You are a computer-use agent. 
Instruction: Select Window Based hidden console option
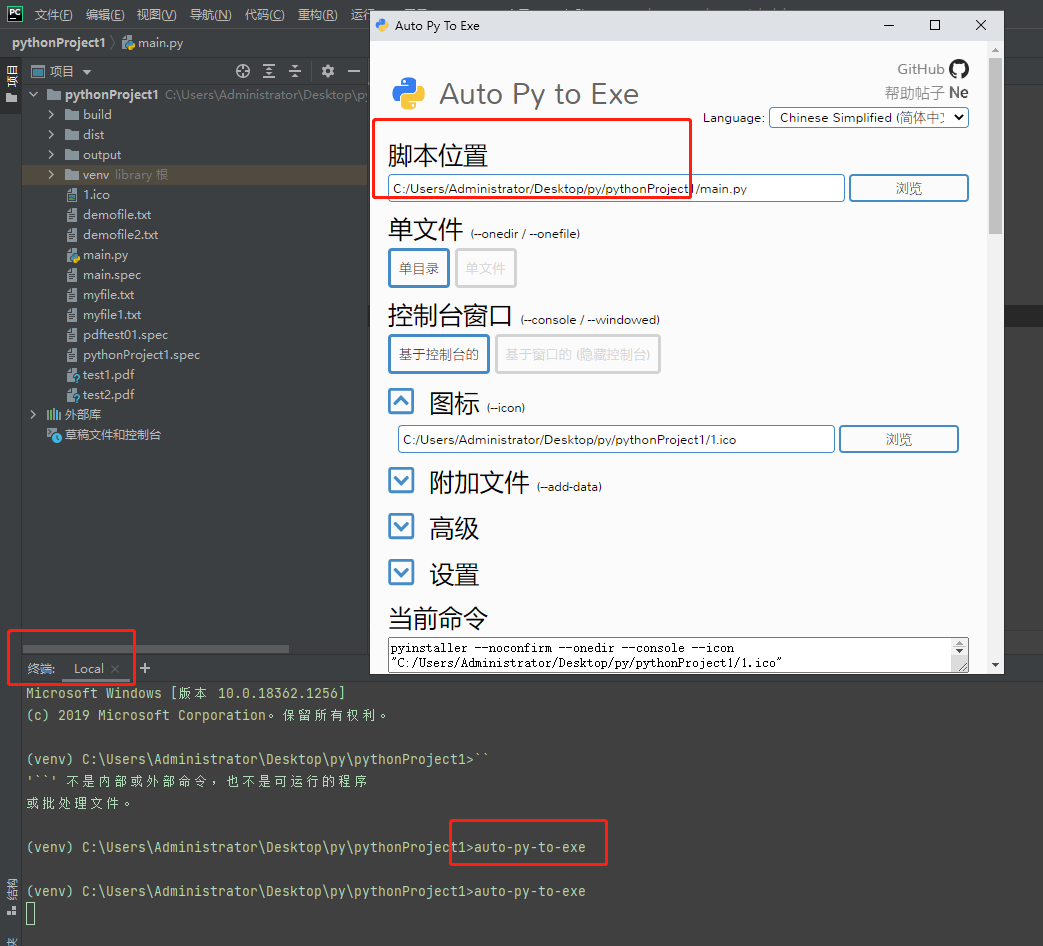577,354
